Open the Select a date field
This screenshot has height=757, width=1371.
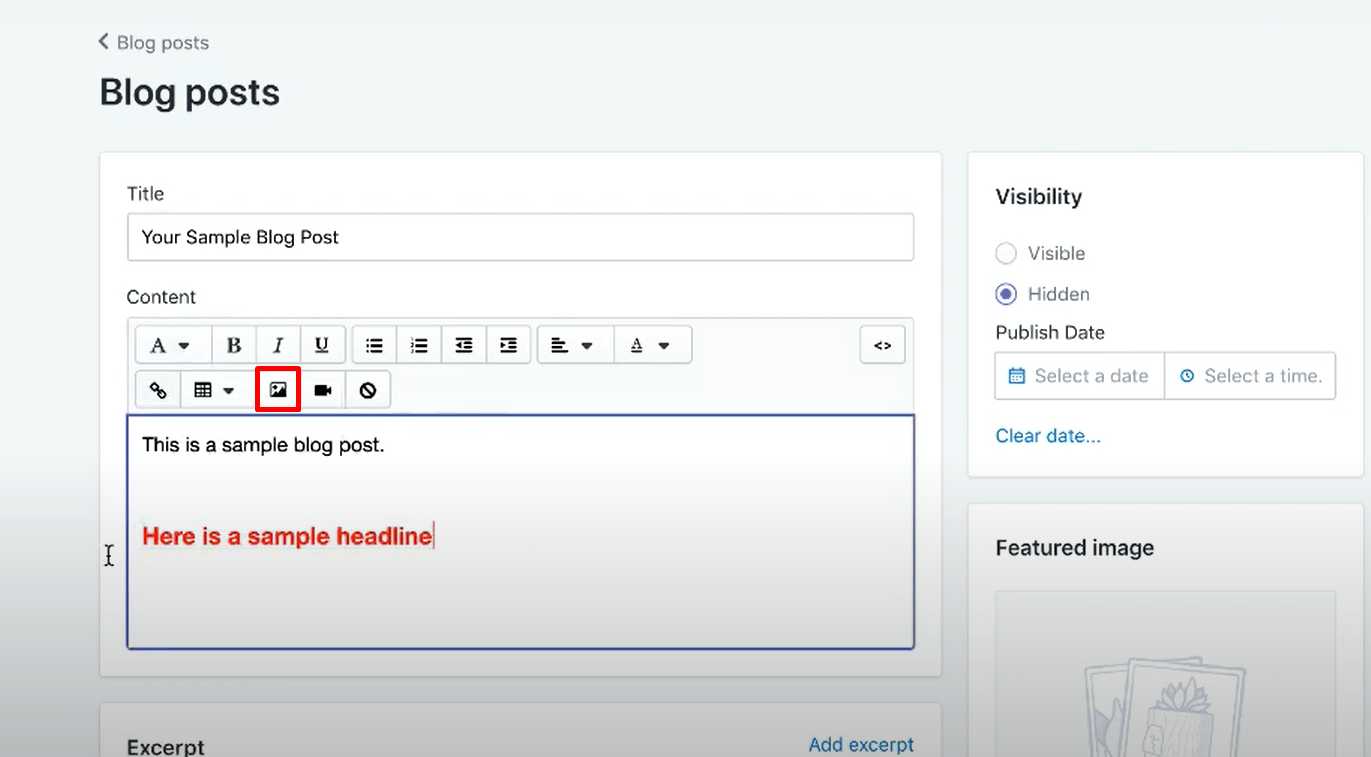click(x=1080, y=376)
